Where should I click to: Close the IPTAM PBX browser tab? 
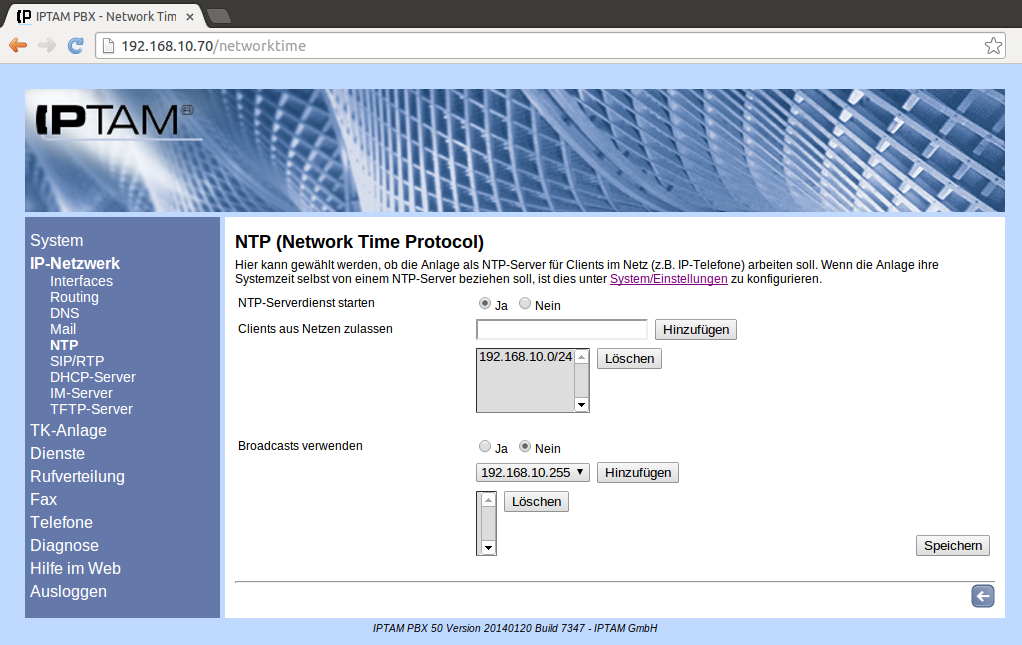tap(190, 17)
